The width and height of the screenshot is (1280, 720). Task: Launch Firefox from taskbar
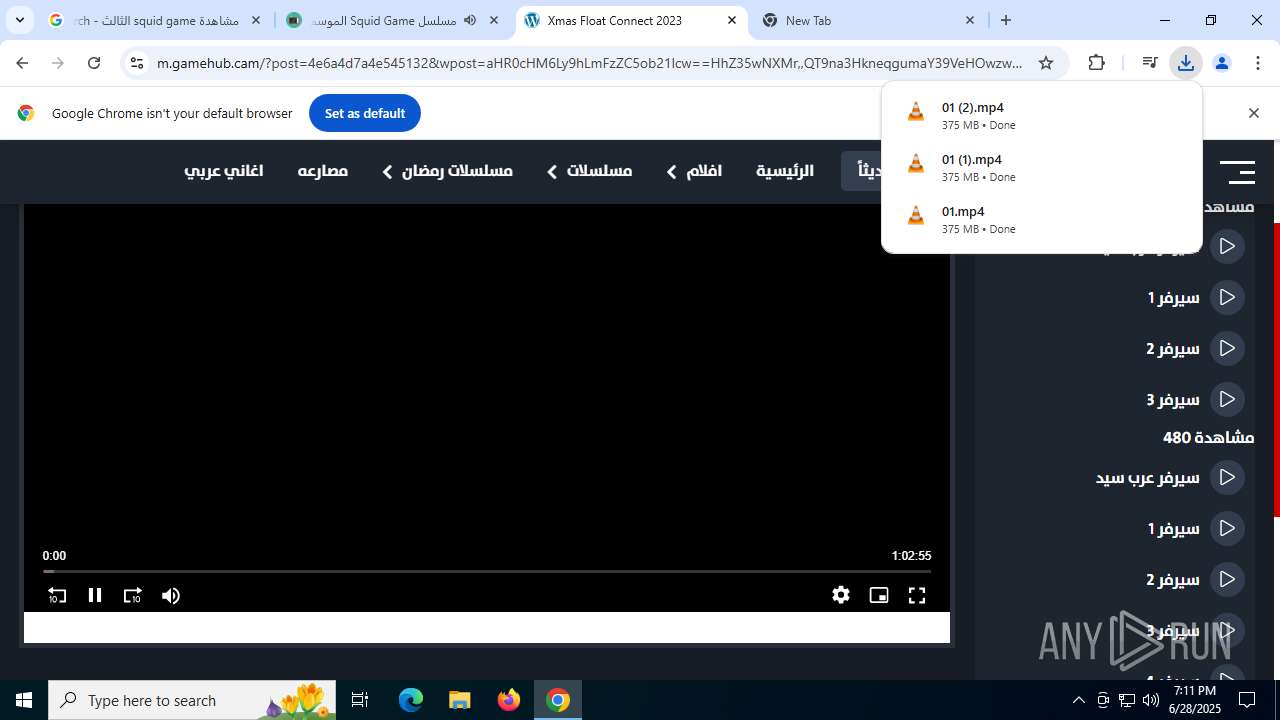509,700
